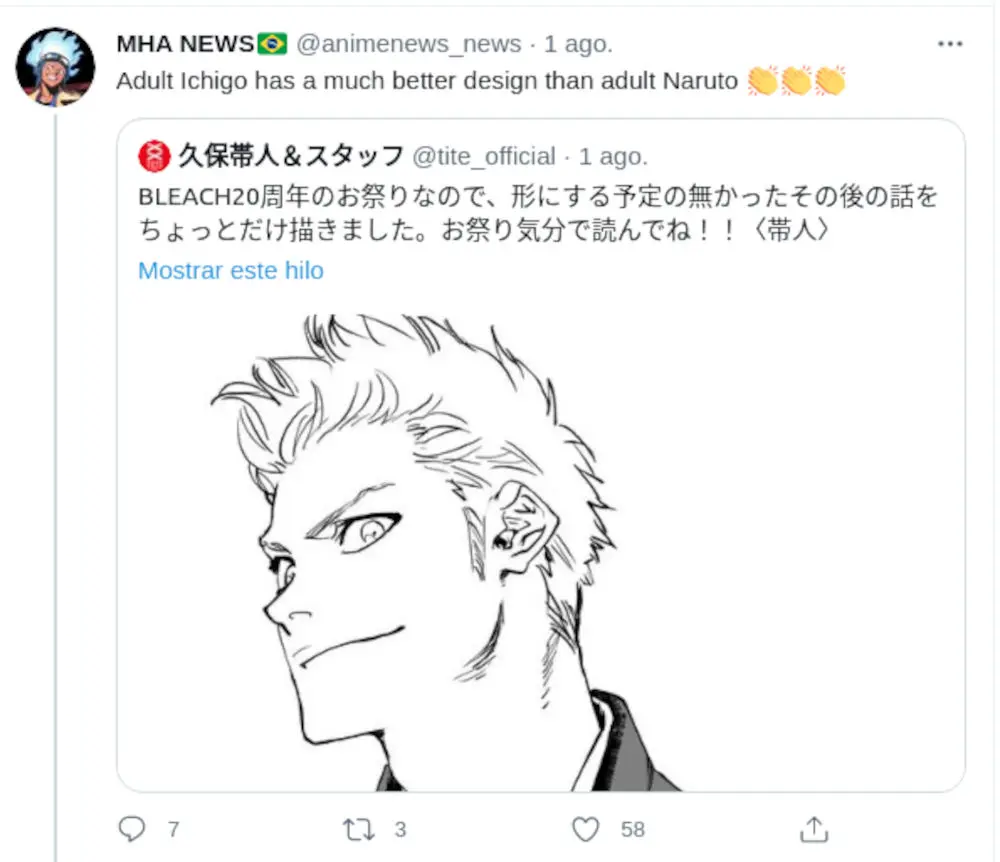Open the reply comment icon
The width and height of the screenshot is (1000, 862).
pos(132,829)
